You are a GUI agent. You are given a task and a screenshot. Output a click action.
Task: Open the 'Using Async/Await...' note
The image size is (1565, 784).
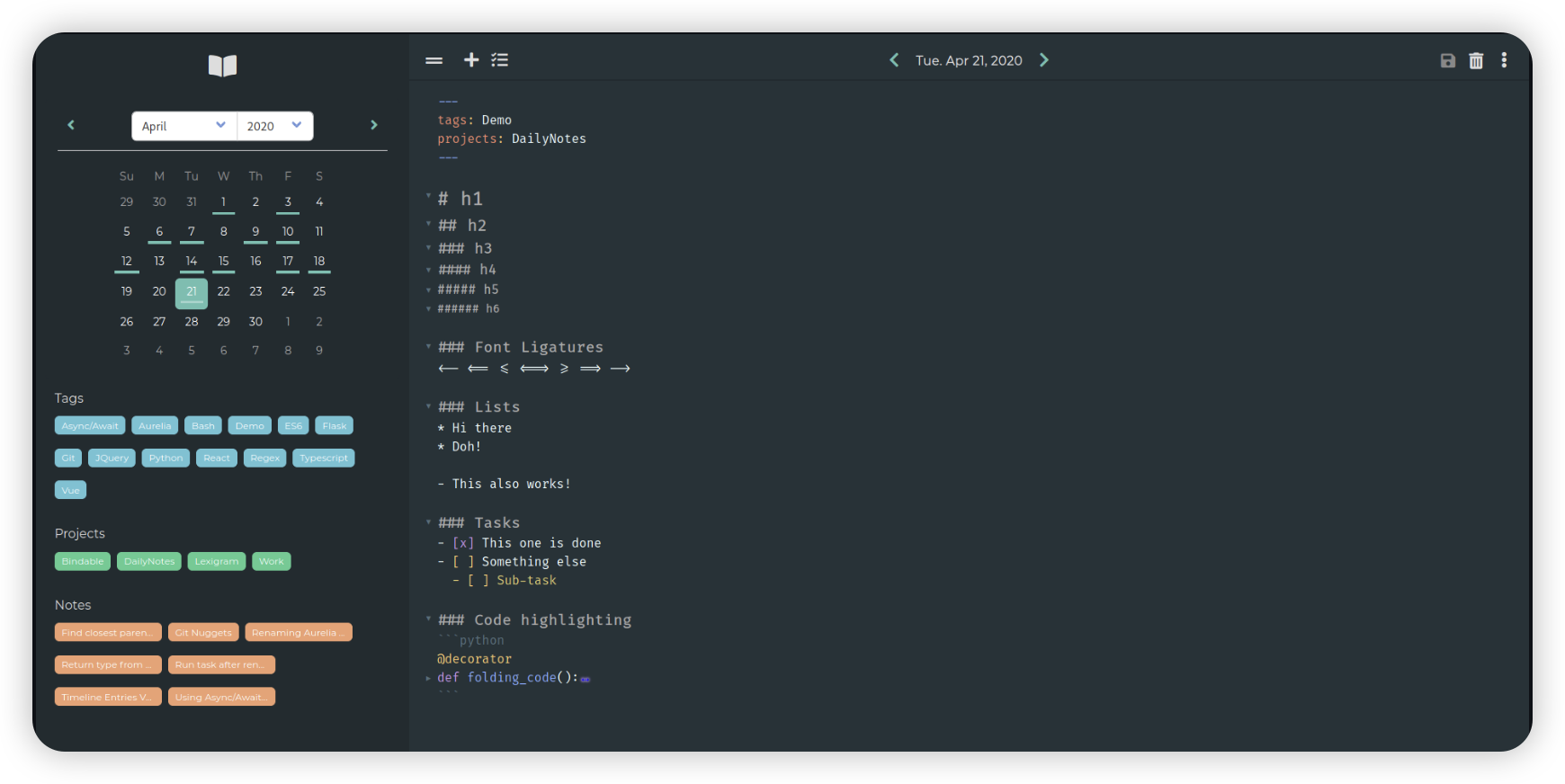click(221, 698)
